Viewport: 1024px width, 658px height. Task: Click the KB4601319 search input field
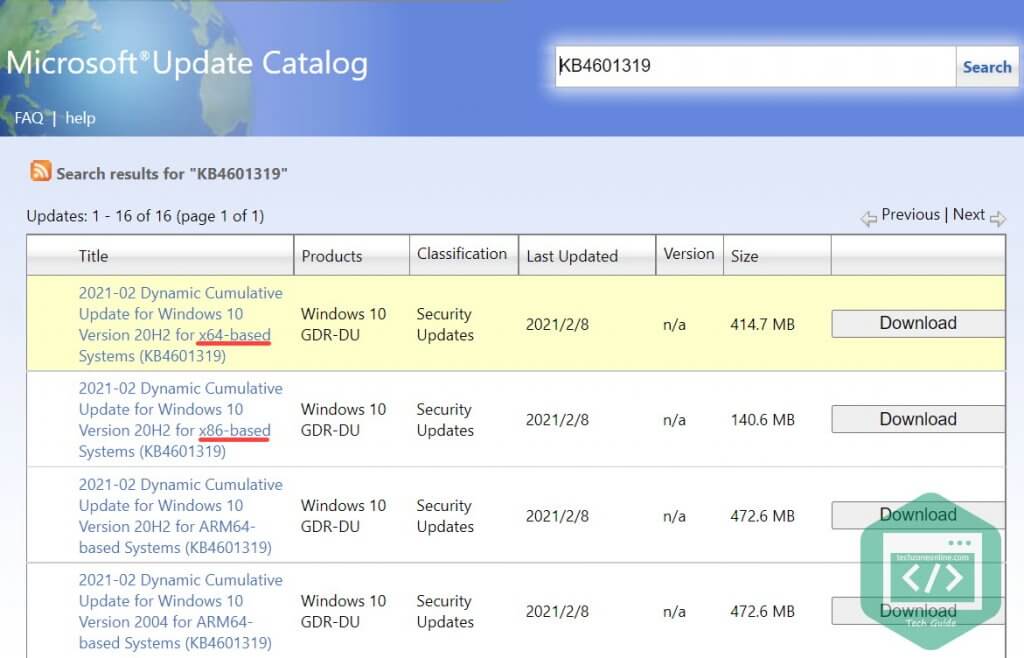point(755,67)
